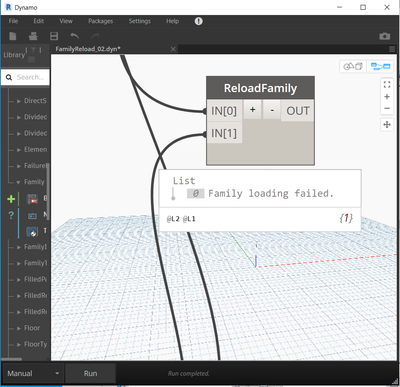Open the Help menu
400x387 pixels.
(172, 21)
